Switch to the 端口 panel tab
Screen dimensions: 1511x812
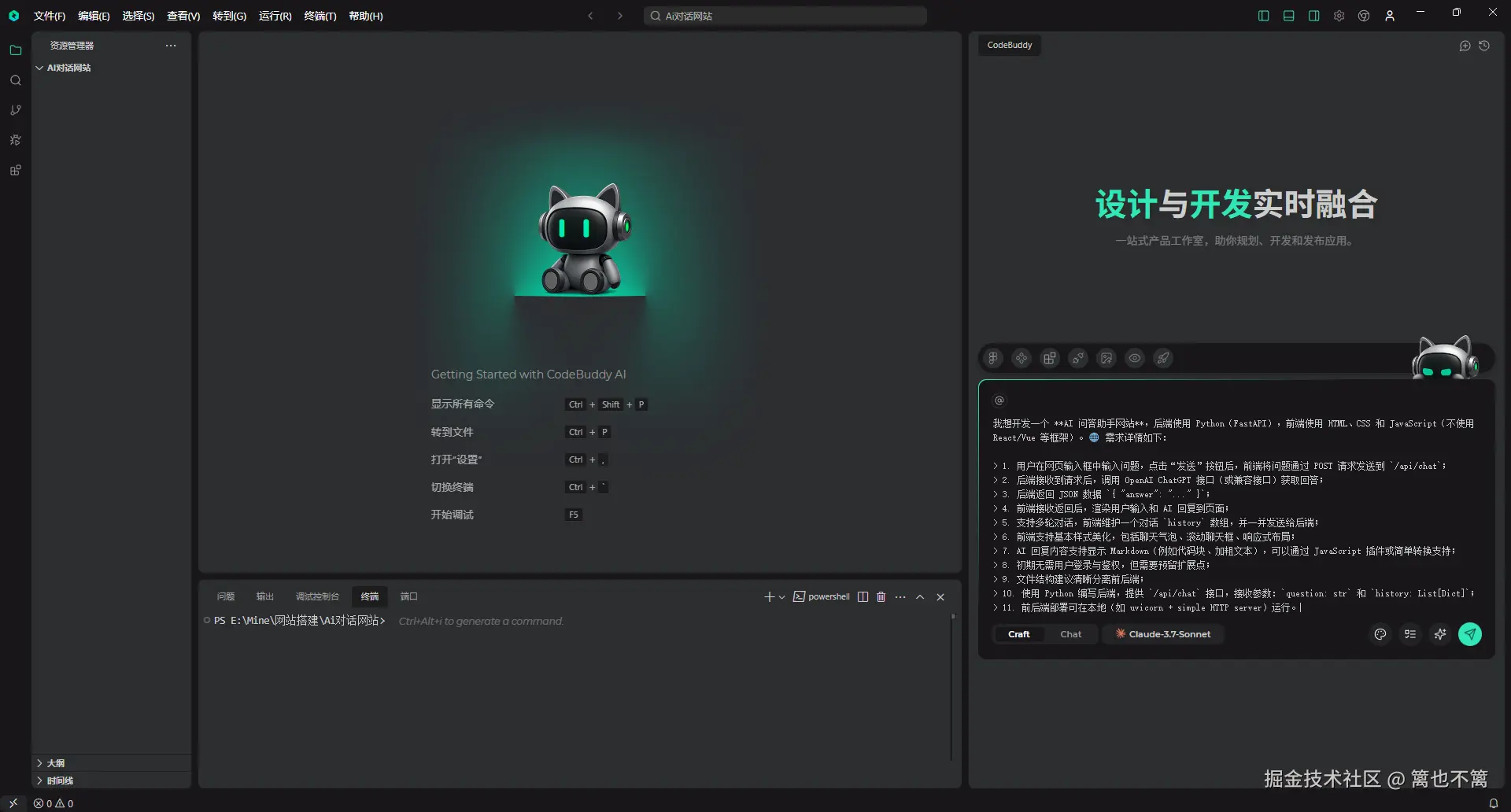point(409,596)
